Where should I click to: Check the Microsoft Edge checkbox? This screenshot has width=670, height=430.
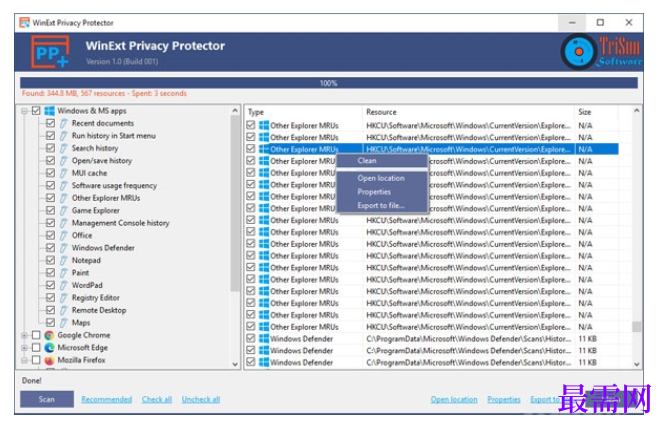pyautogui.click(x=36, y=348)
